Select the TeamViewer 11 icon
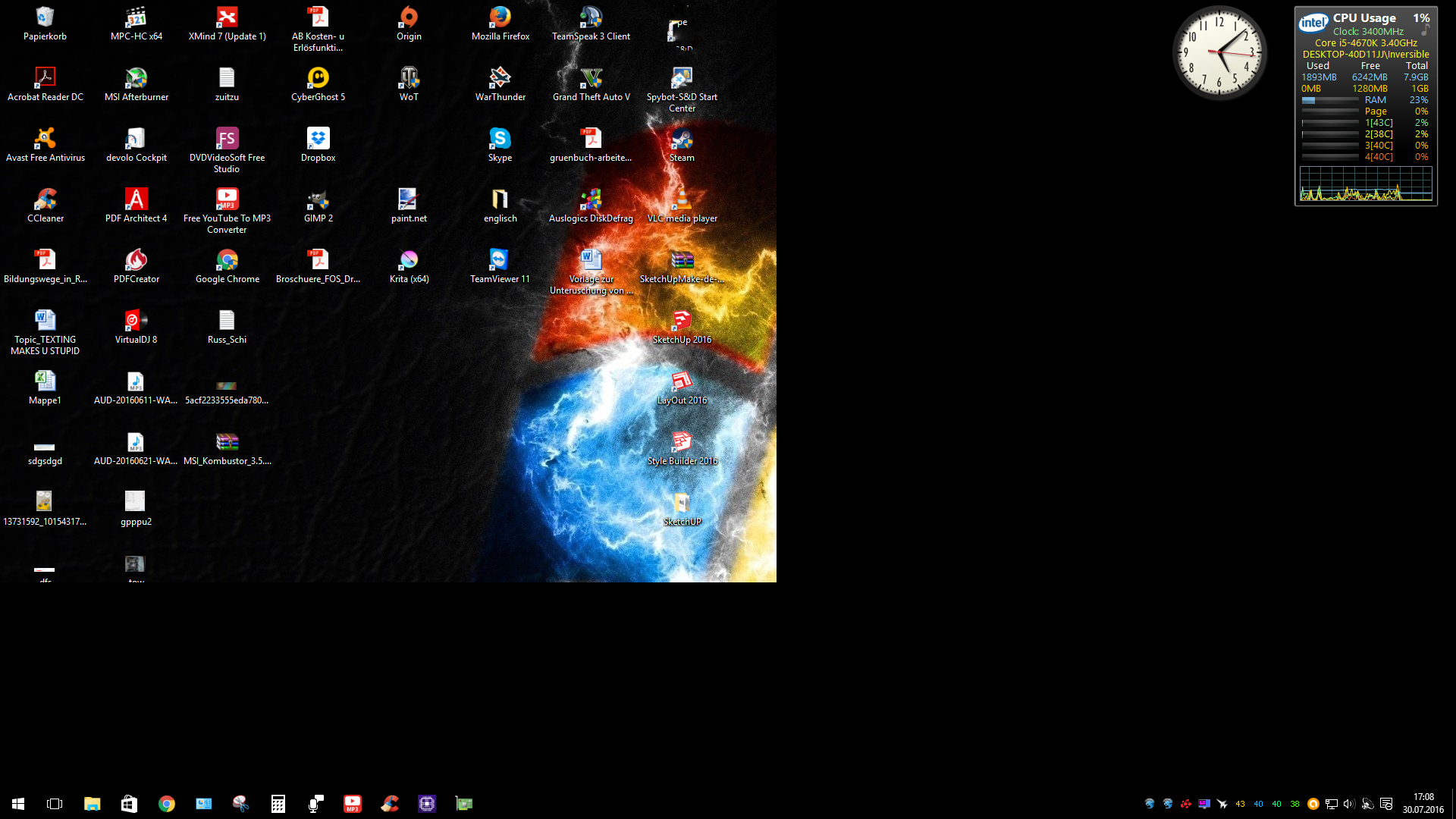 499,261
